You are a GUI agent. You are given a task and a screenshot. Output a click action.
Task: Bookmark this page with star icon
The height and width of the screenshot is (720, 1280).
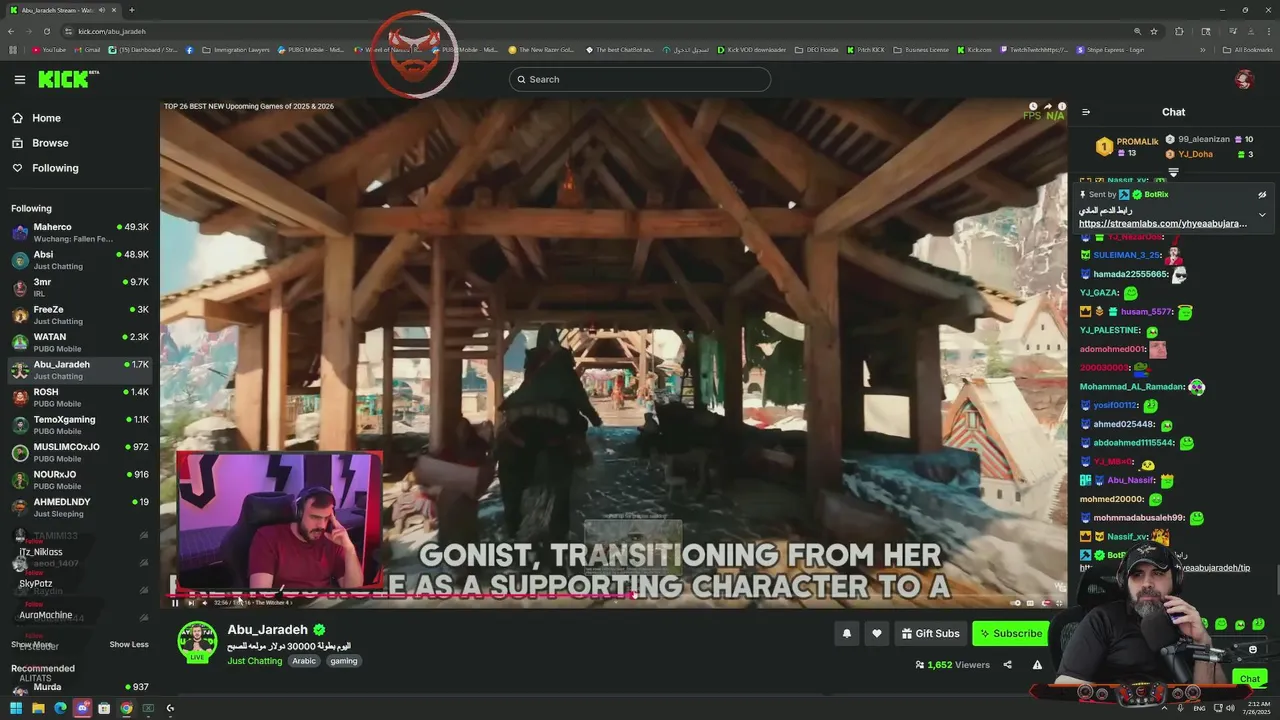1153,31
